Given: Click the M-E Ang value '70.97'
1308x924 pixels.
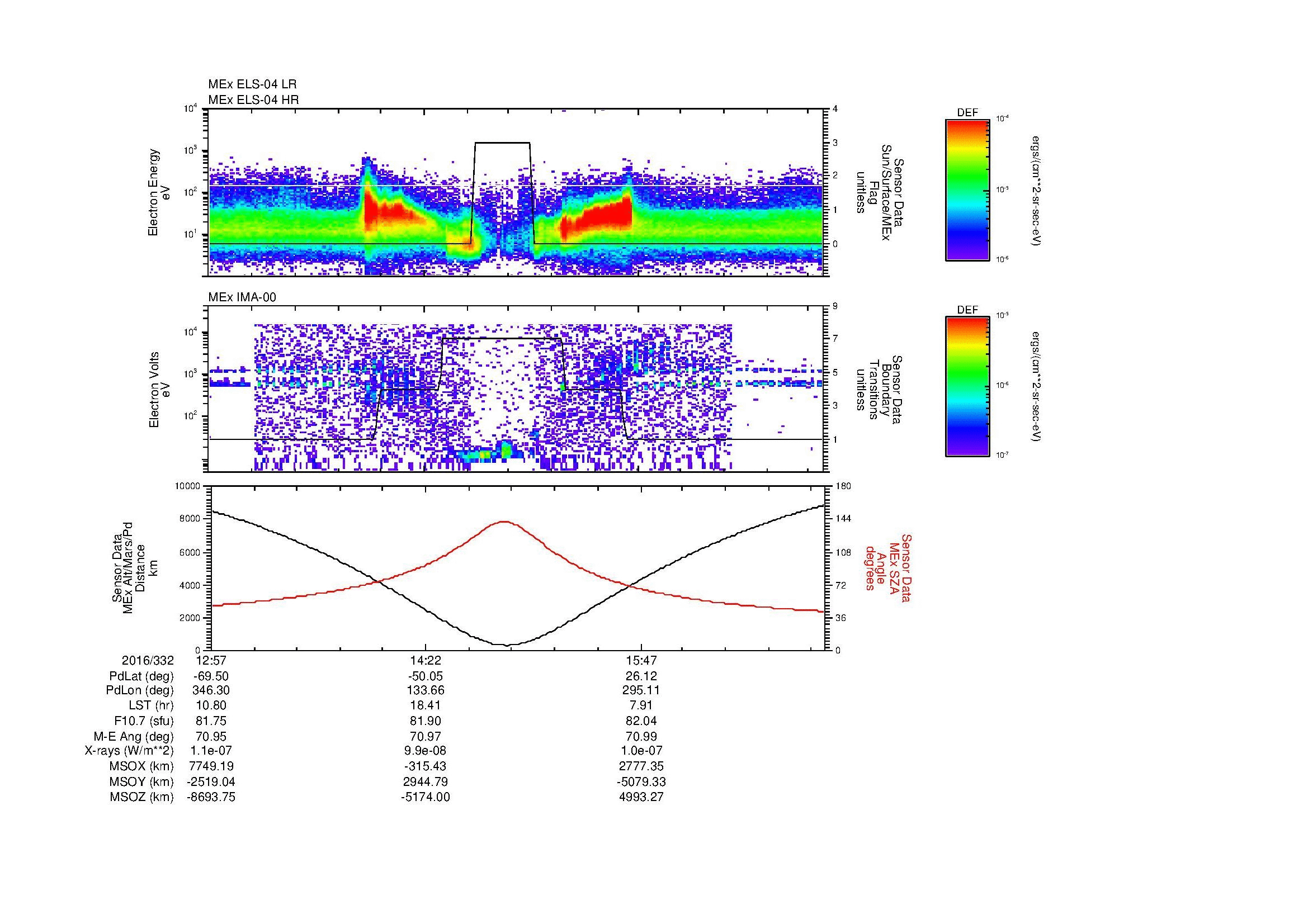Looking at the screenshot, I should 426,736.
